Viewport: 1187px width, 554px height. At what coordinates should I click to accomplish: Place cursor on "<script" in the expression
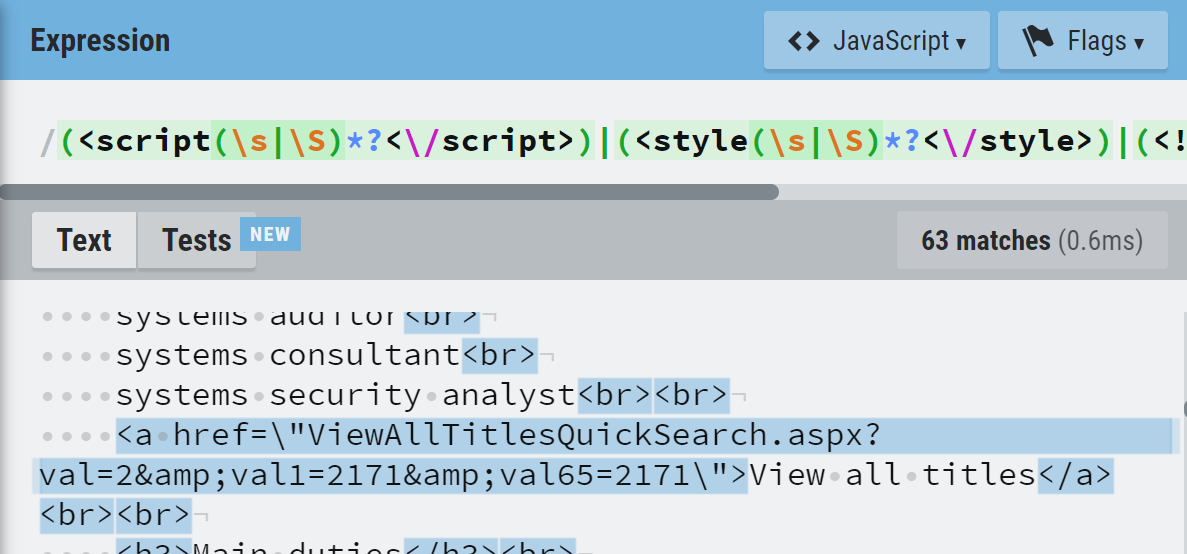(144, 142)
